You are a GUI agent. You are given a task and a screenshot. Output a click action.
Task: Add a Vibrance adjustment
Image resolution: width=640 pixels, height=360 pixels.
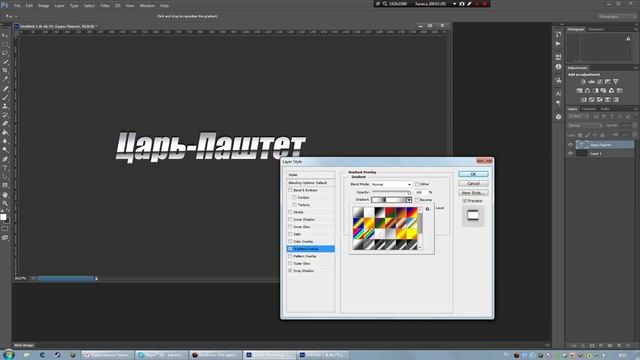coord(616,82)
